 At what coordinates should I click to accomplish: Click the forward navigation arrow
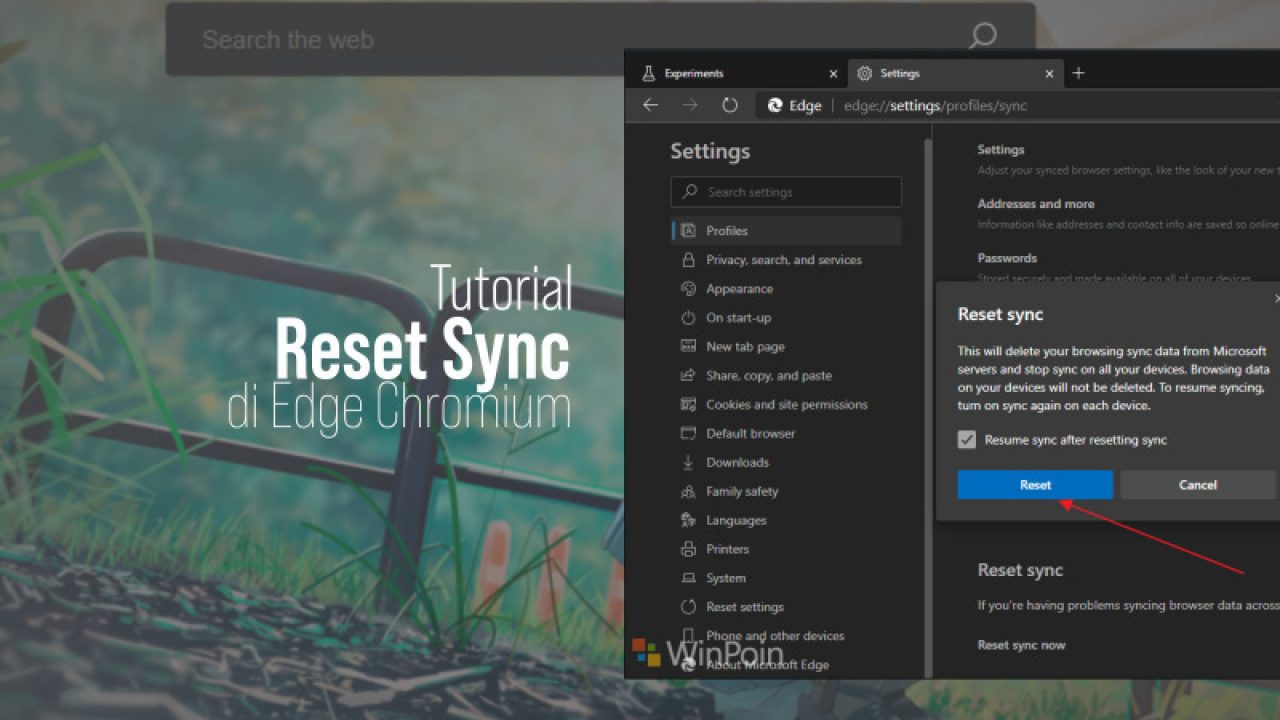690,105
